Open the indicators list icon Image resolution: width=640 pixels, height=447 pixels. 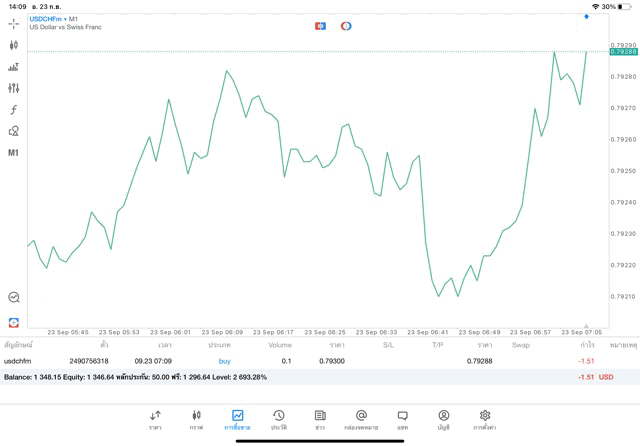point(13,67)
